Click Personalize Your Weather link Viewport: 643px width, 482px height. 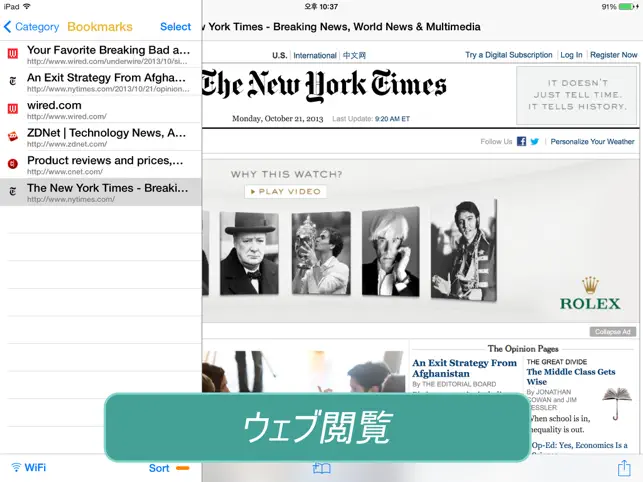click(592, 142)
